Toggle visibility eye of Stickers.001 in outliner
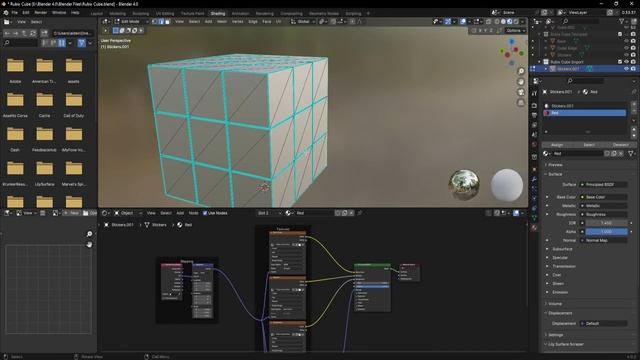 pyautogui.click(x=626, y=69)
